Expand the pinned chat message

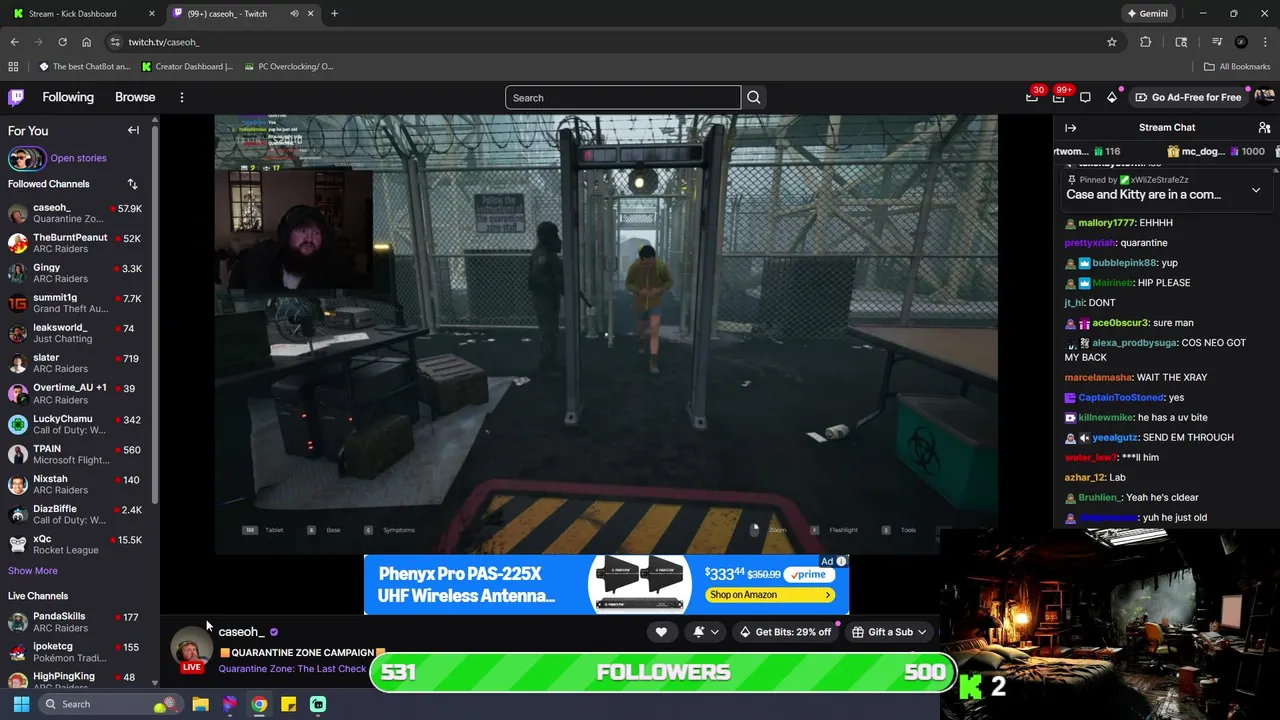pos(1256,189)
